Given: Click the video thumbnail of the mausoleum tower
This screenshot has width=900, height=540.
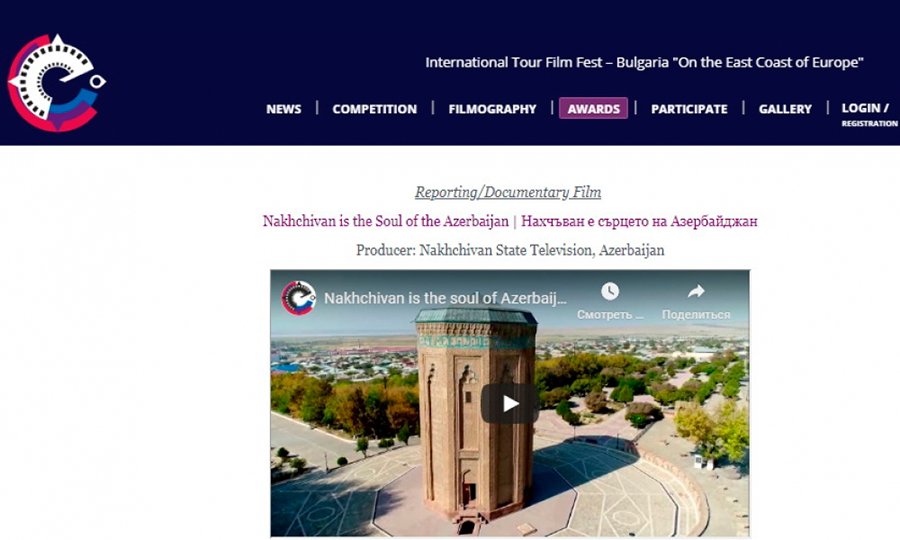Looking at the screenshot, I should pyautogui.click(x=510, y=403).
